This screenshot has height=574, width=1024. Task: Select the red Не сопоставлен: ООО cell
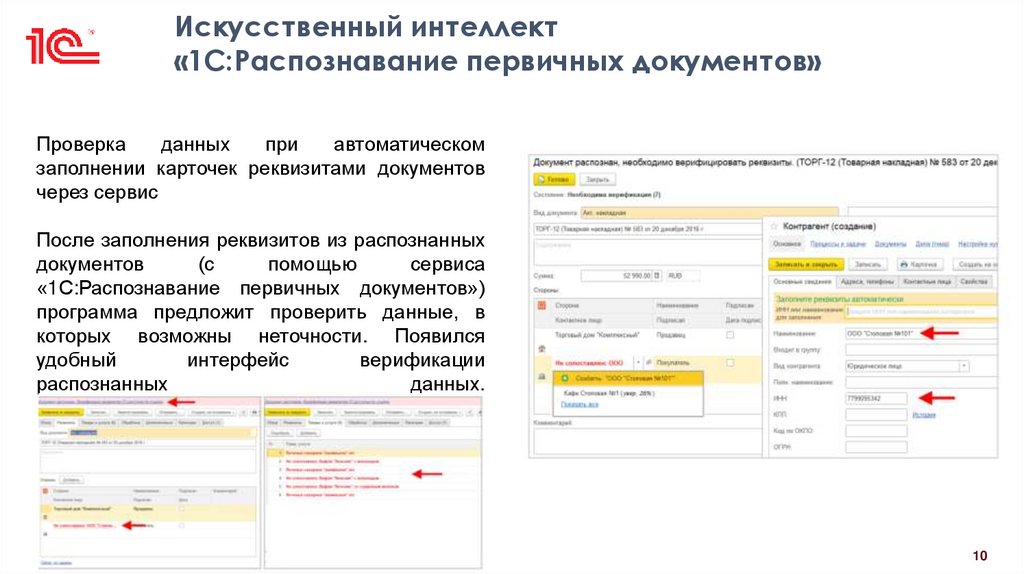[589, 362]
